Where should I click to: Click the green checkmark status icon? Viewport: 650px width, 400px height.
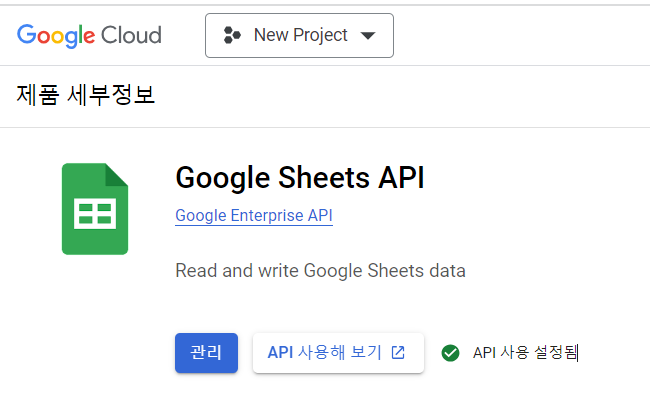(x=450, y=353)
